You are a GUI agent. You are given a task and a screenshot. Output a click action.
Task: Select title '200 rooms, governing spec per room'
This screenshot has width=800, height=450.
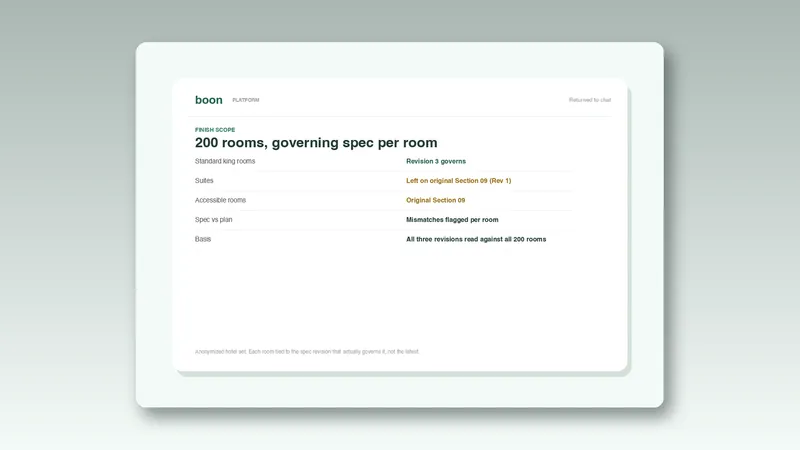click(316, 142)
